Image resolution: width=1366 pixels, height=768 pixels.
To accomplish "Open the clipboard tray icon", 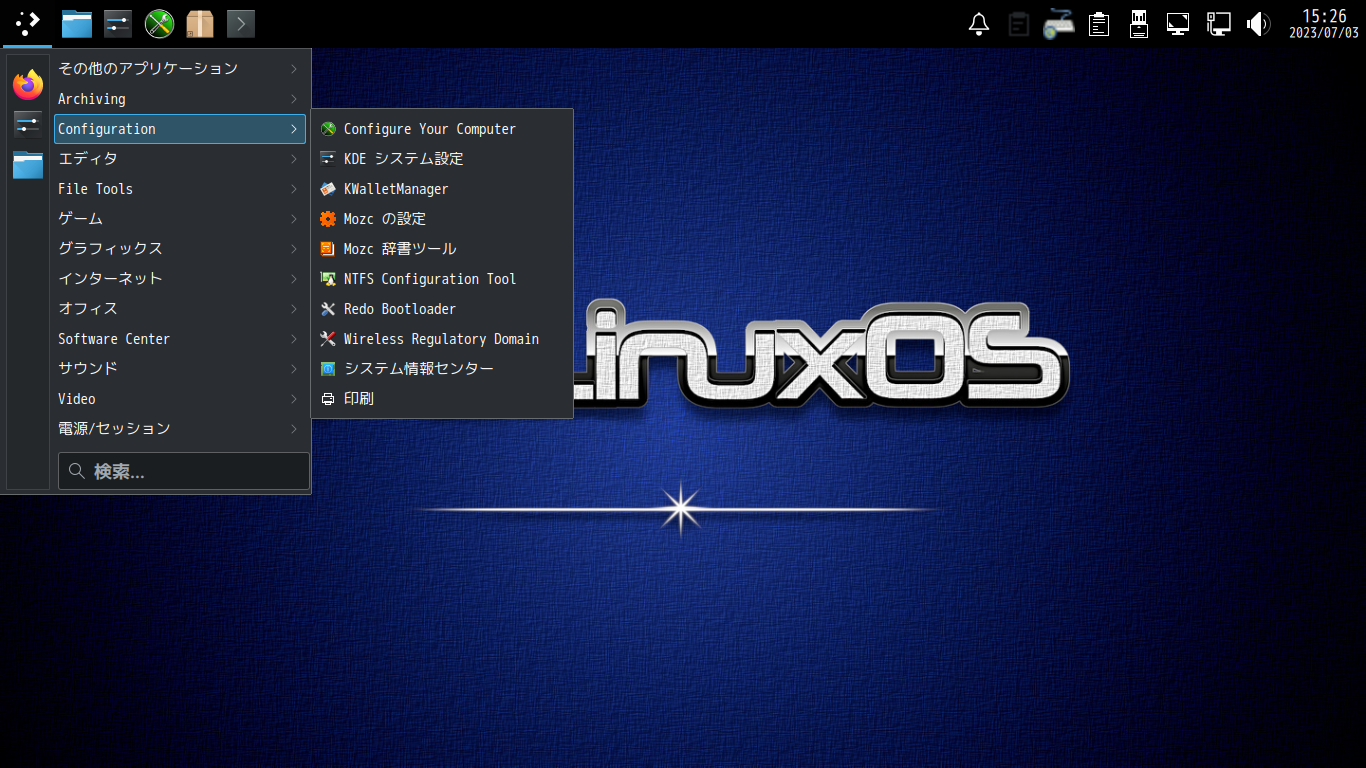I will tap(1019, 24).
